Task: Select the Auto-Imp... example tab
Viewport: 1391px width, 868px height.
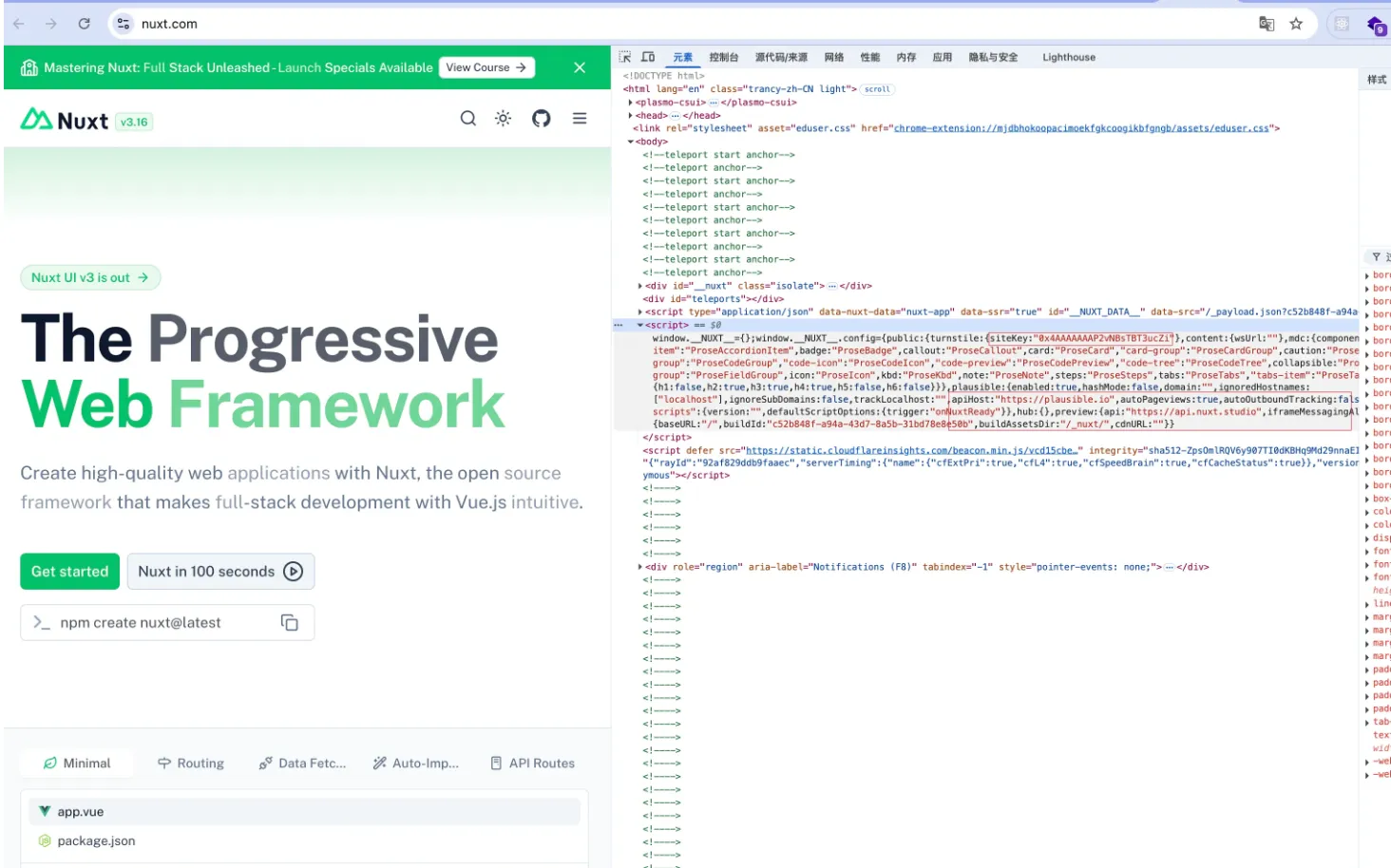Action: pyautogui.click(x=416, y=764)
